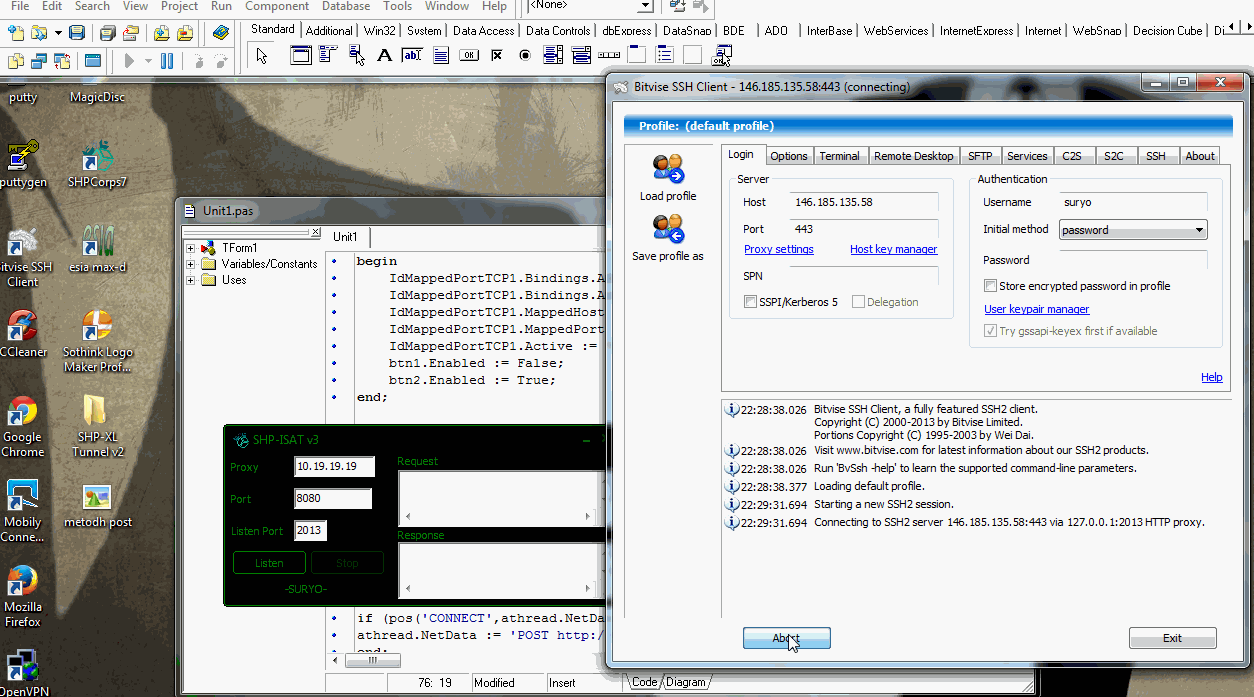Expand the Uses tree node
The image size is (1254, 697).
tap(191, 280)
